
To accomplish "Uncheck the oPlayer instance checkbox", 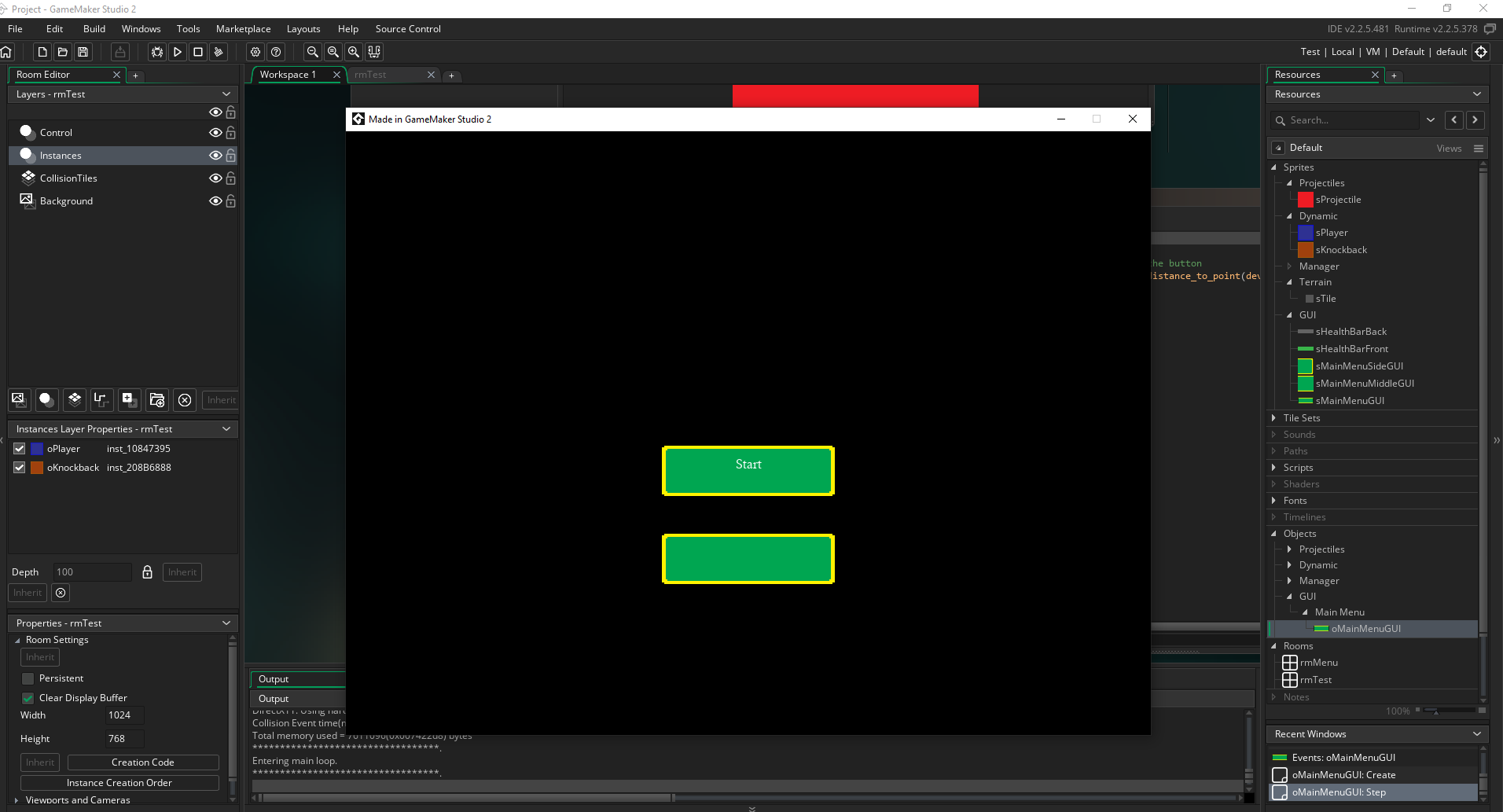I will tap(20, 449).
